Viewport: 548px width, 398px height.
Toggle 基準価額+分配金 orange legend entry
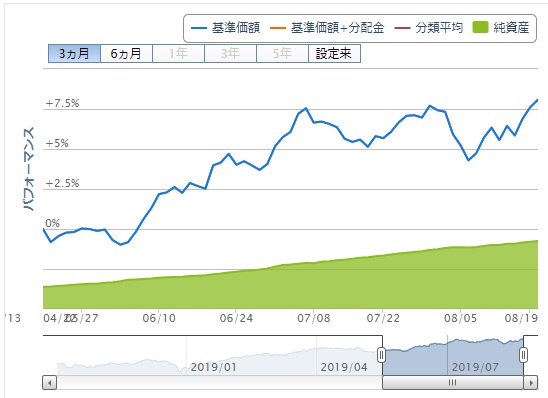(327, 28)
